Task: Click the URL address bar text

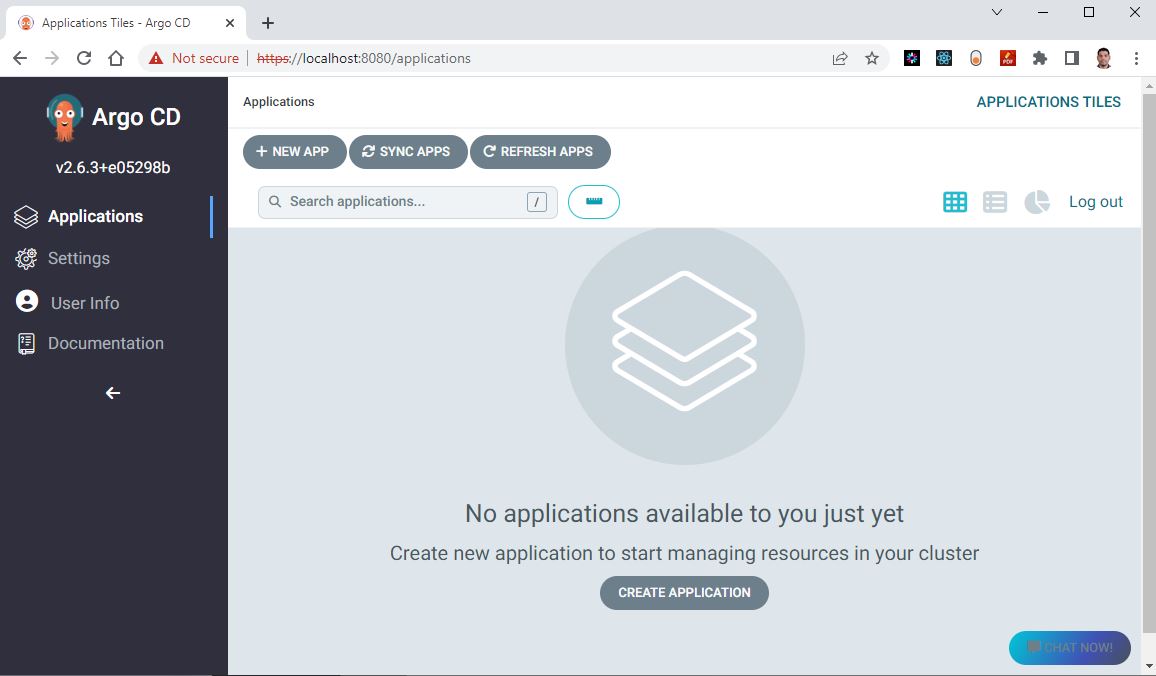Action: (x=363, y=58)
